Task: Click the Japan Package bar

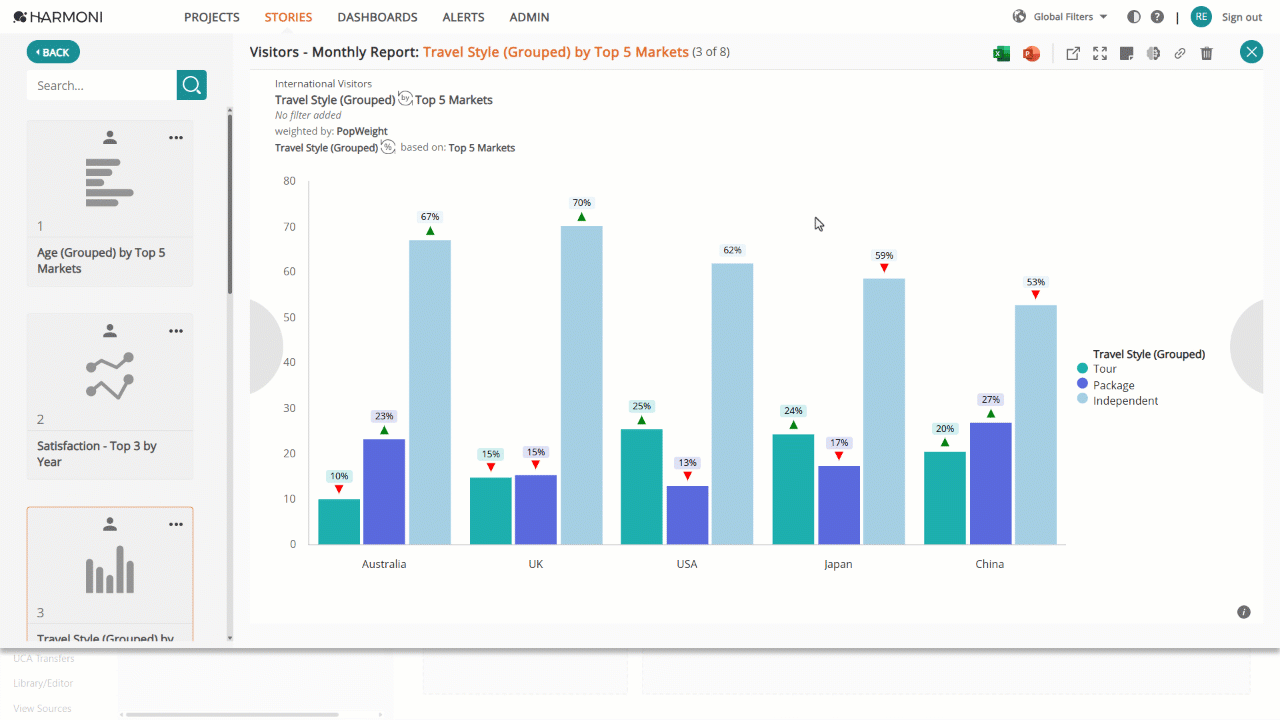Action: tap(838, 505)
